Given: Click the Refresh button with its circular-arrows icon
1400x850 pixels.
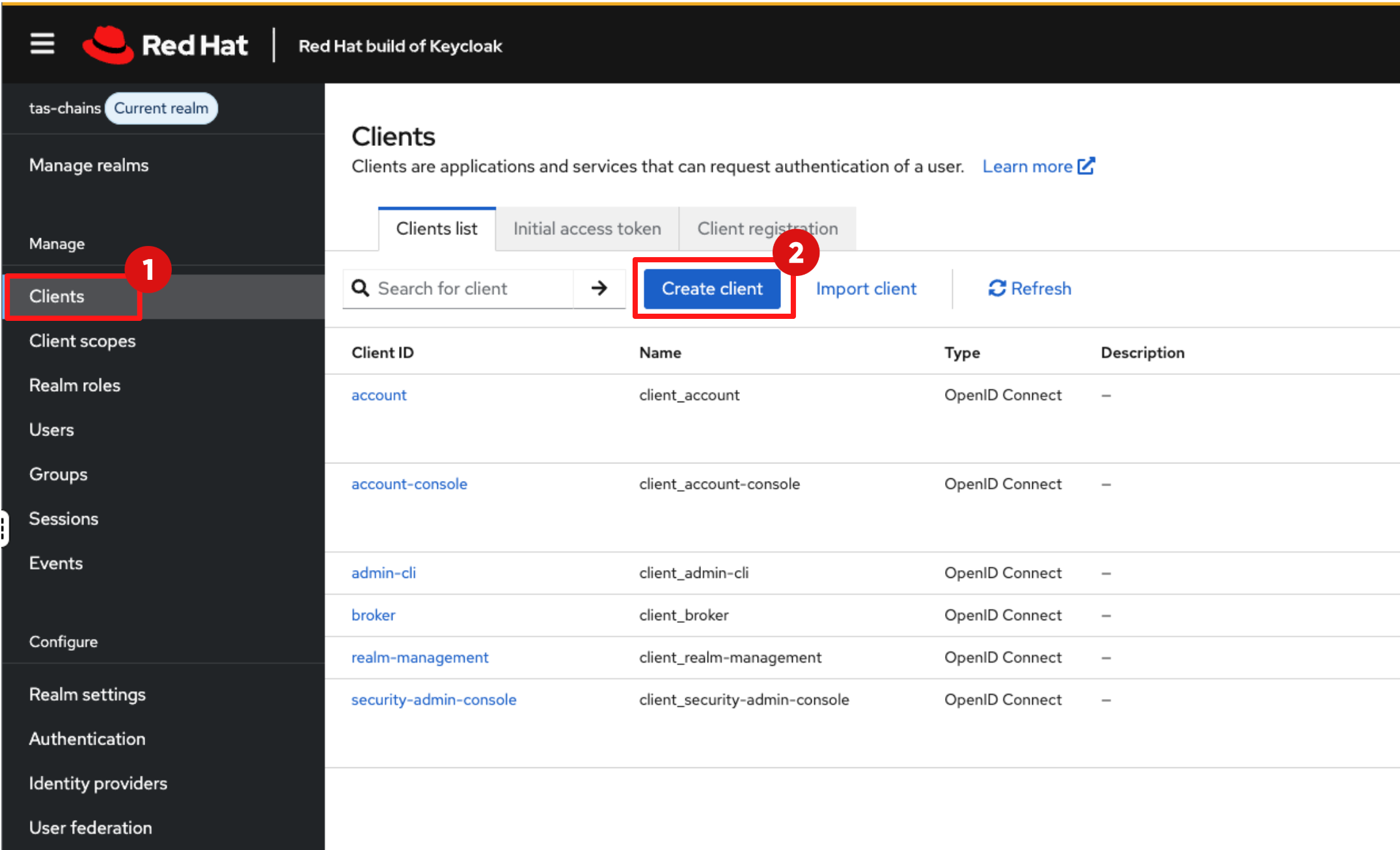Looking at the screenshot, I should pyautogui.click(x=1029, y=288).
